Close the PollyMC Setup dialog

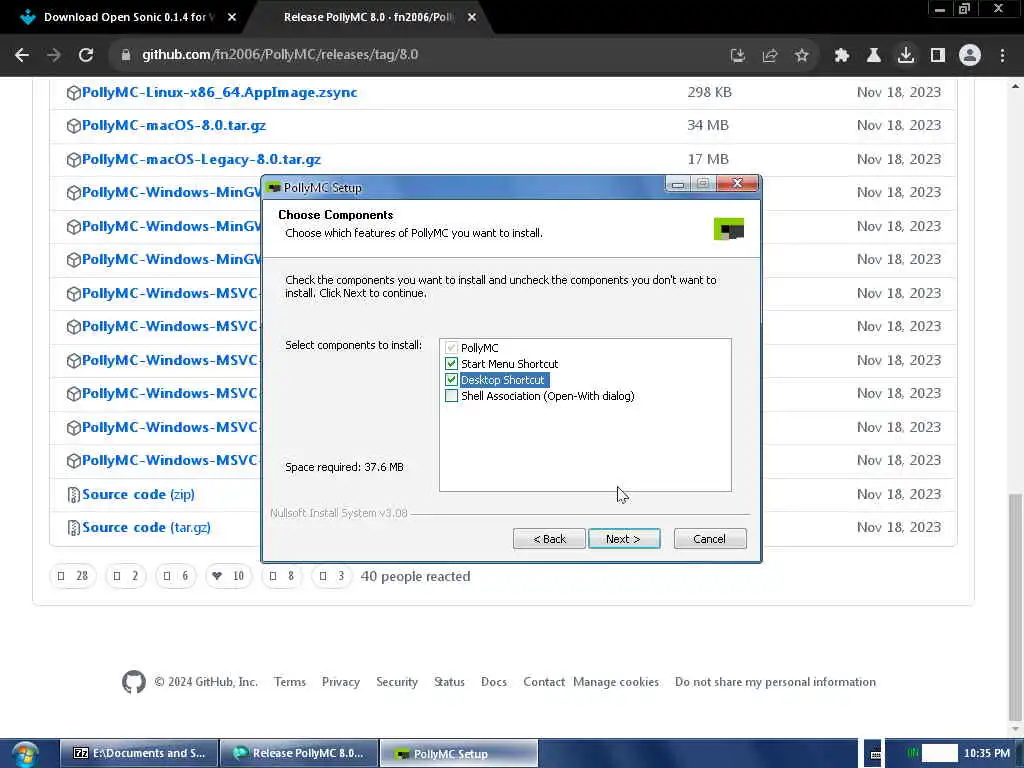click(x=737, y=184)
